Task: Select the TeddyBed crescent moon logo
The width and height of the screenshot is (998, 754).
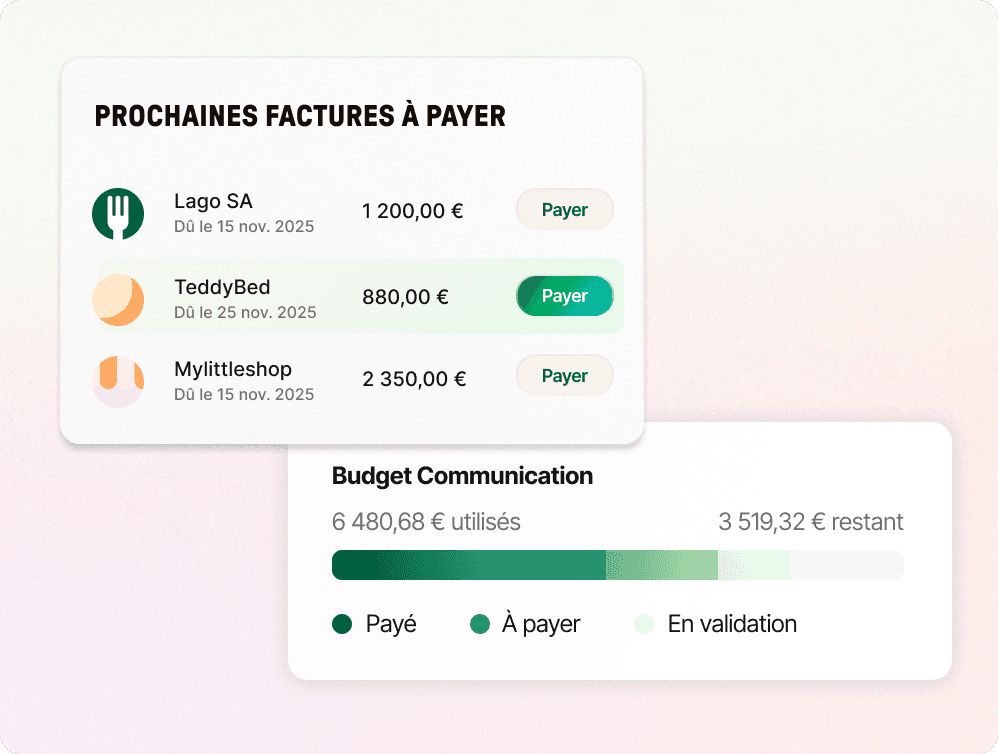Action: tap(117, 298)
